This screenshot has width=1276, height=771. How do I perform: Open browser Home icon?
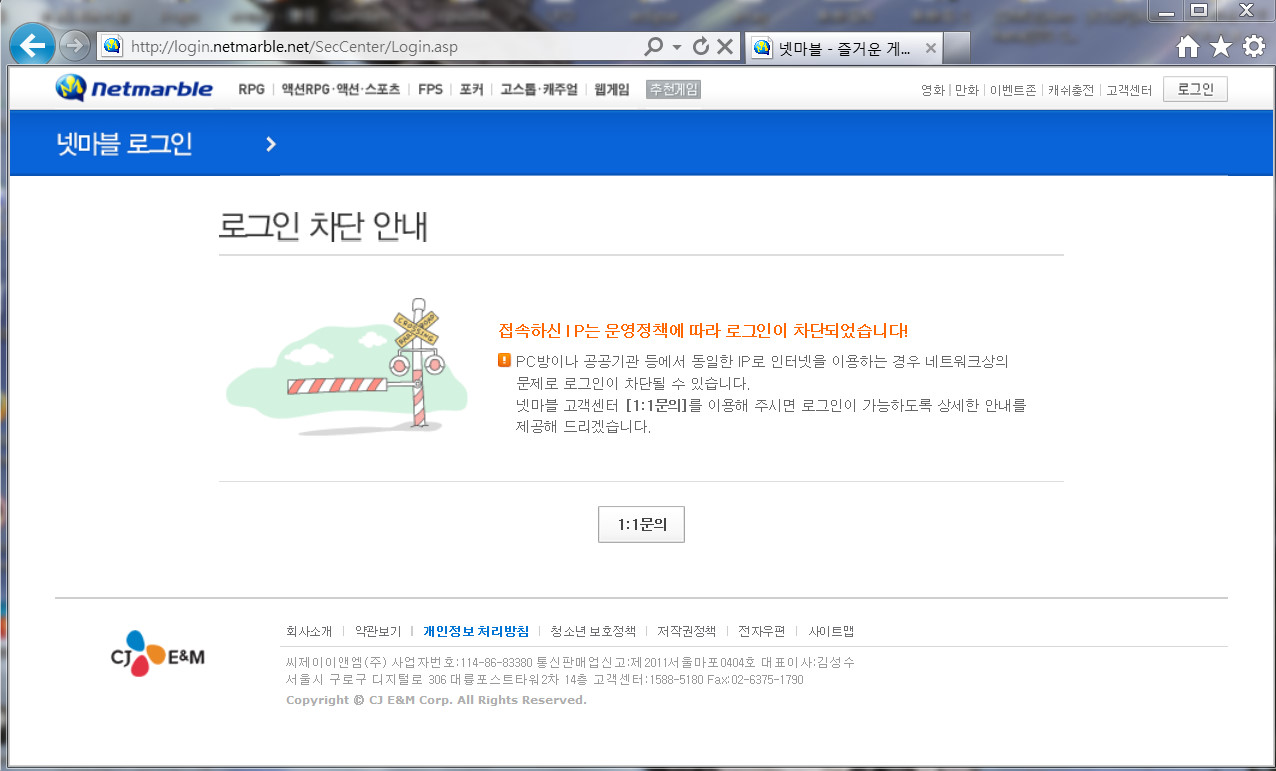pos(1187,46)
